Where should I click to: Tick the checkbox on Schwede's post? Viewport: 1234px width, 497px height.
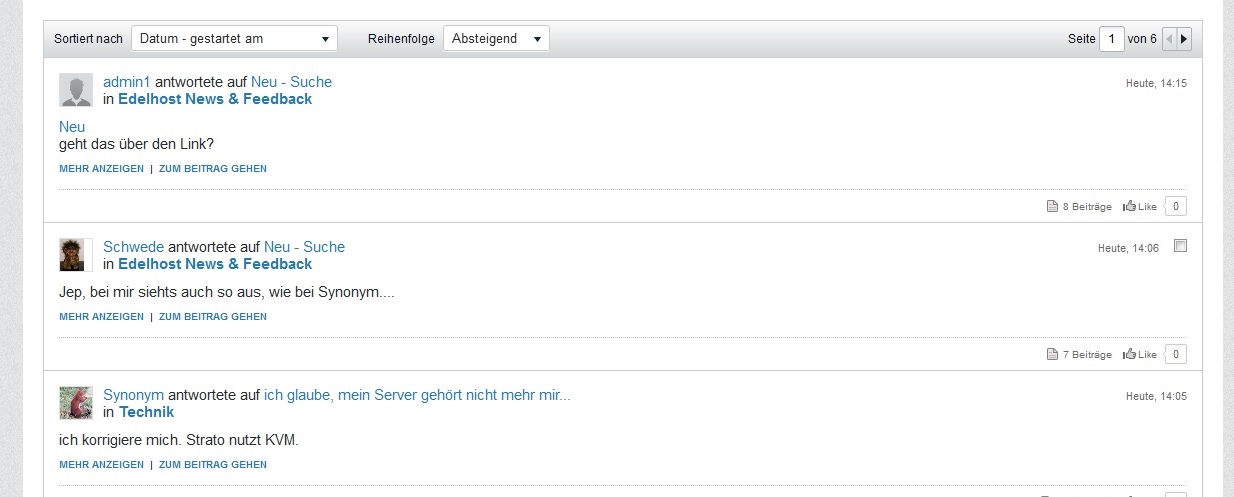pos(1180,246)
